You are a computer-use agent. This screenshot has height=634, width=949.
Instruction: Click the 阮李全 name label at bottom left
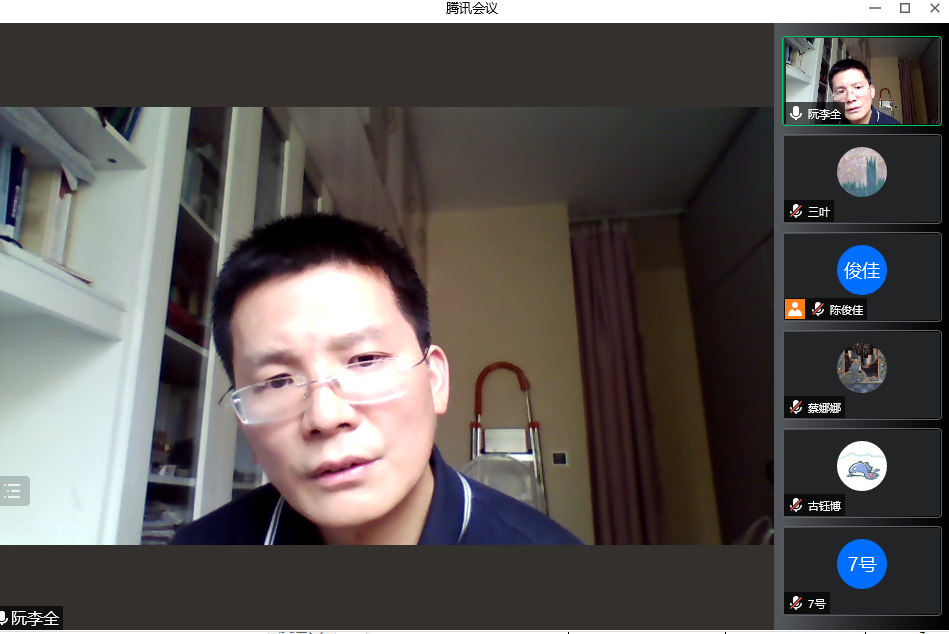pos(35,619)
